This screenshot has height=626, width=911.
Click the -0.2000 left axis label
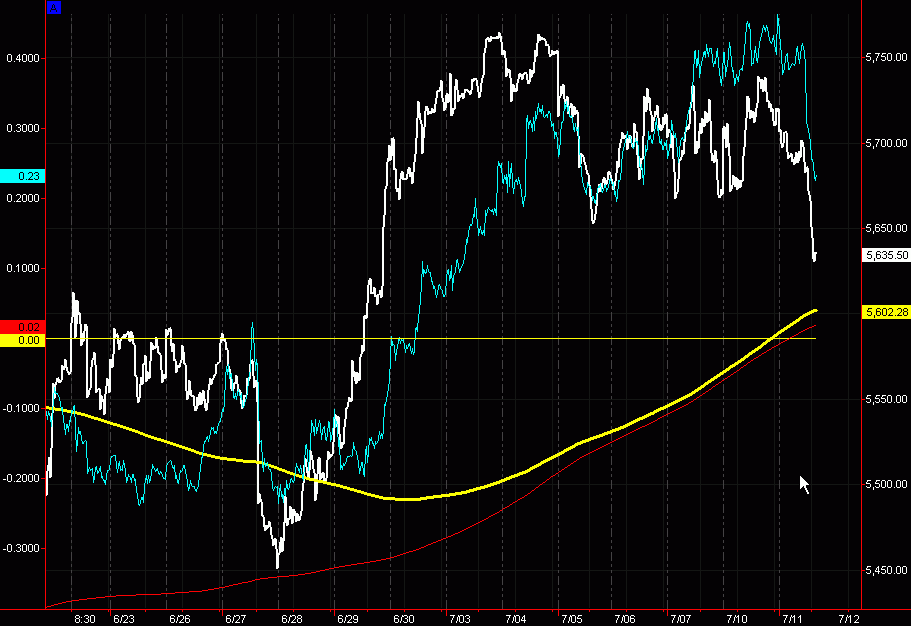pos(21,478)
